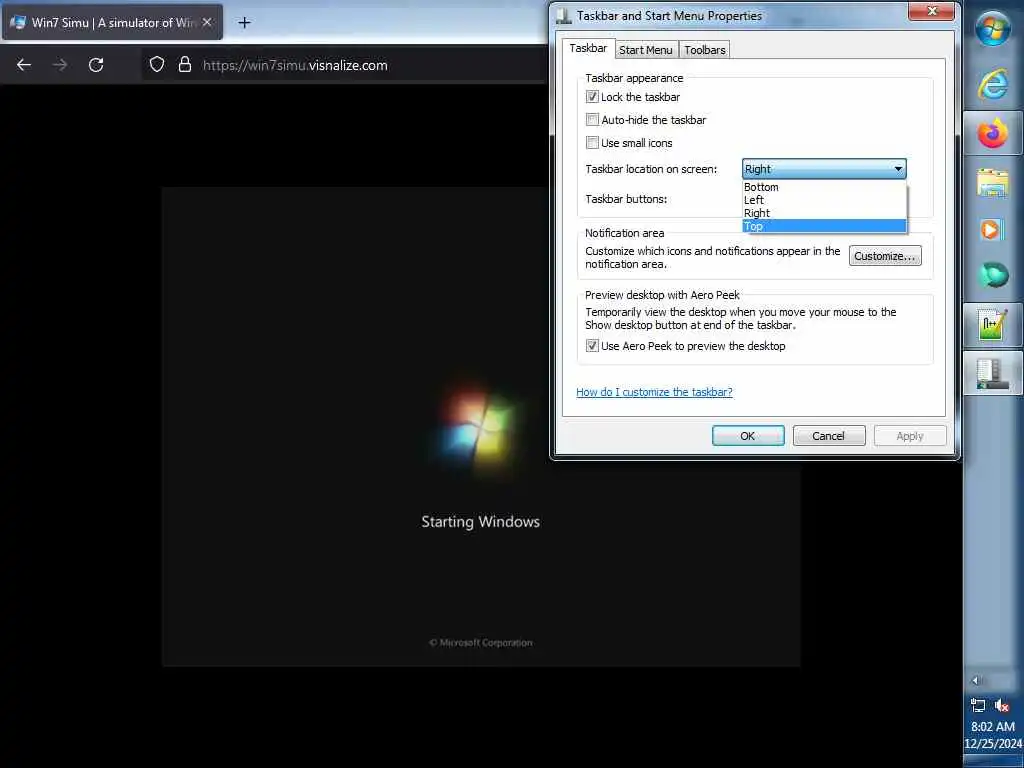Open the Windows Start orb on taskbar
The height and width of the screenshot is (768, 1024).
coord(993,29)
